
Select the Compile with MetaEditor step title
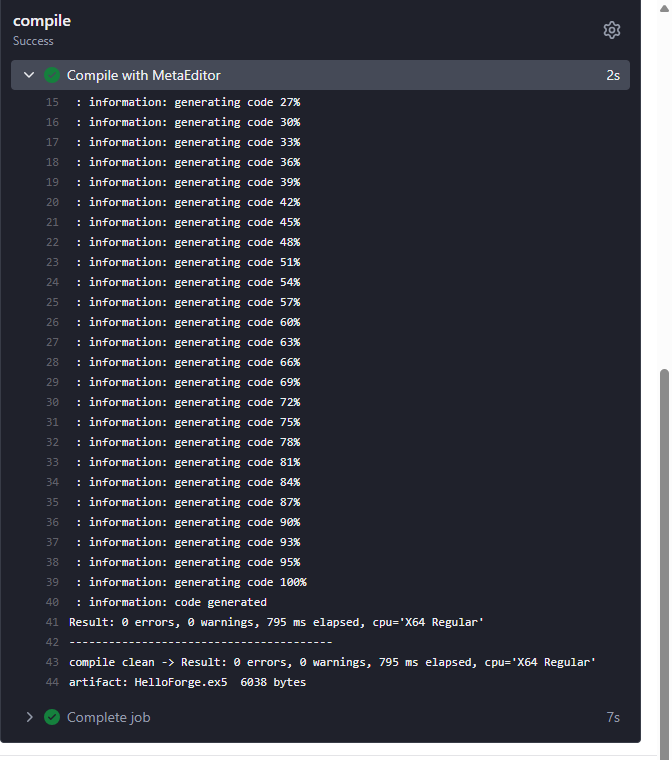(x=144, y=75)
